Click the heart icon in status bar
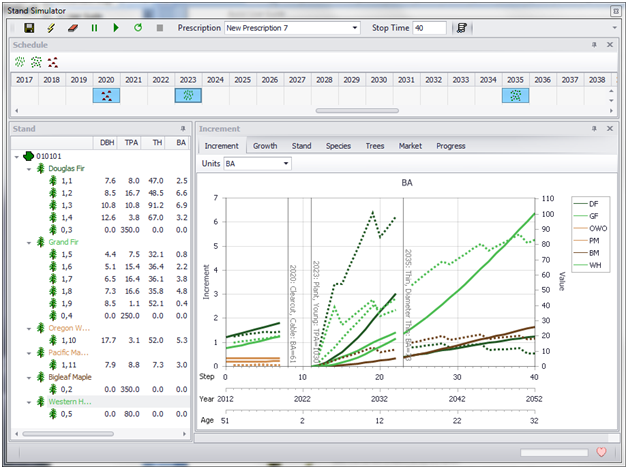This screenshot has height=469, width=628. coord(601,452)
